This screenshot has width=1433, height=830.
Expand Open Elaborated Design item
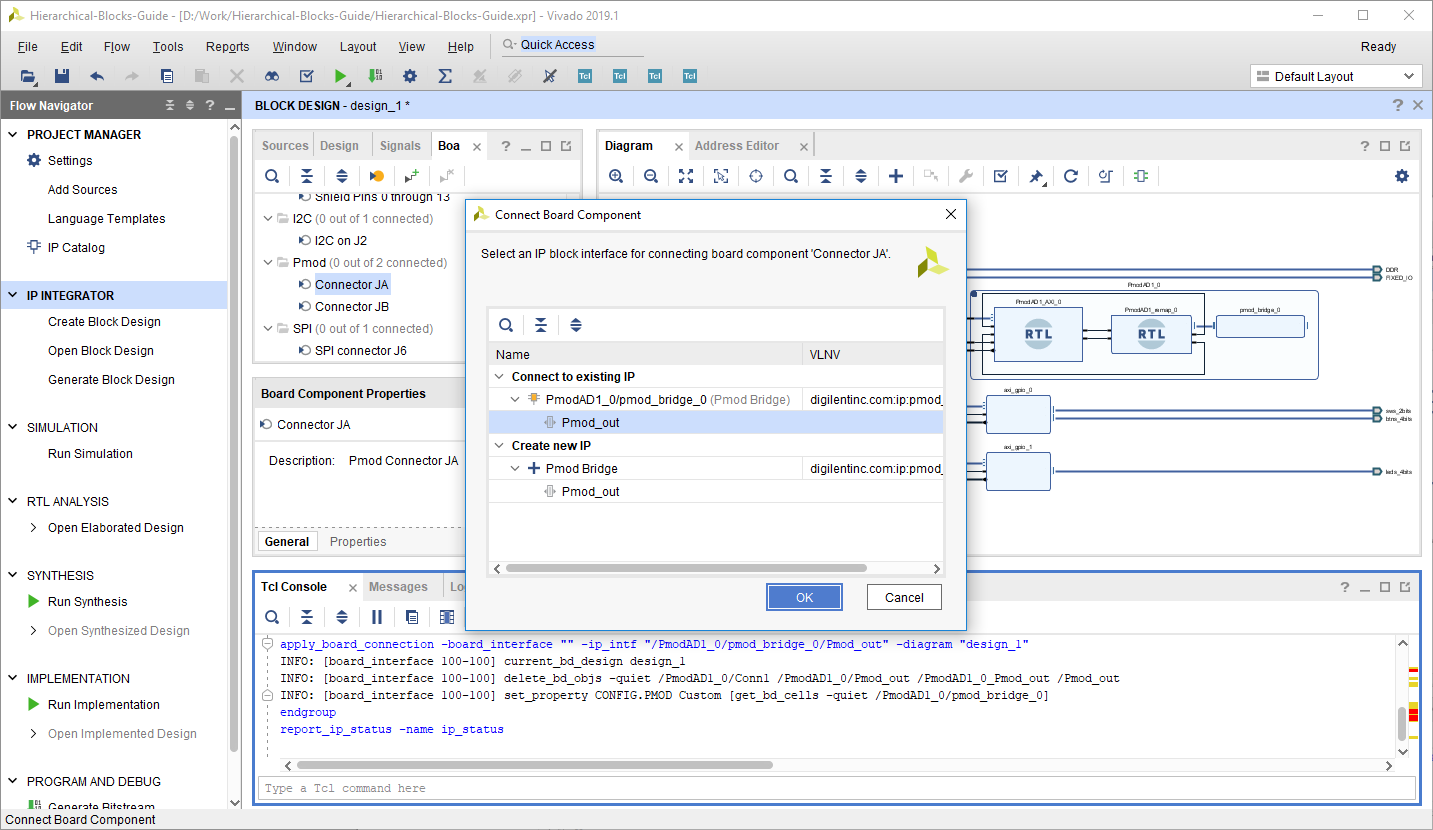[x=34, y=528]
